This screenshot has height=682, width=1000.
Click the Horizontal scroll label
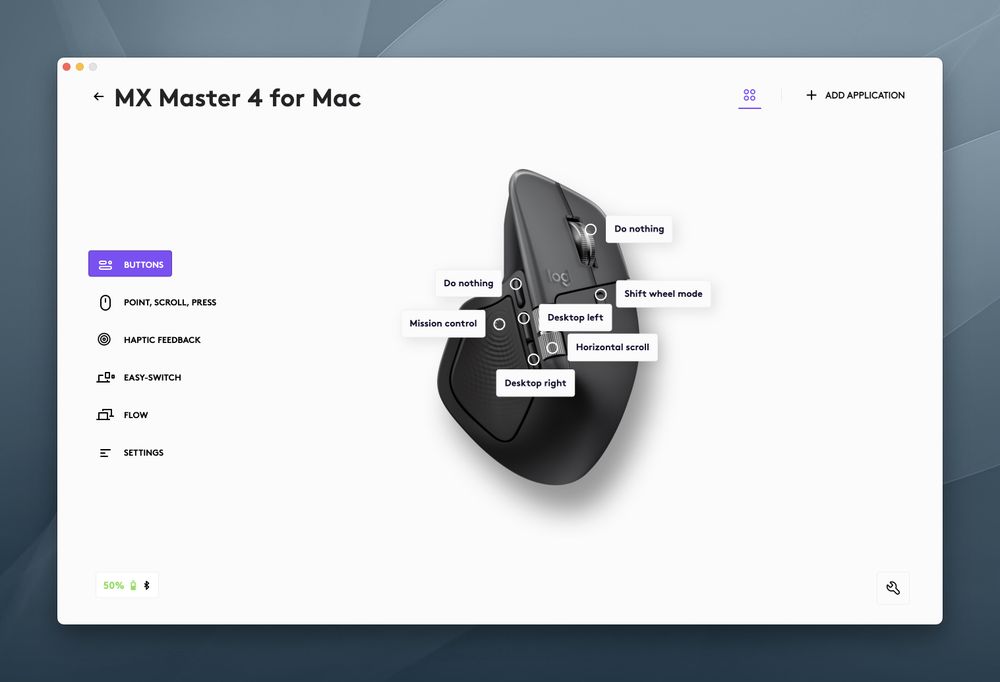click(612, 347)
